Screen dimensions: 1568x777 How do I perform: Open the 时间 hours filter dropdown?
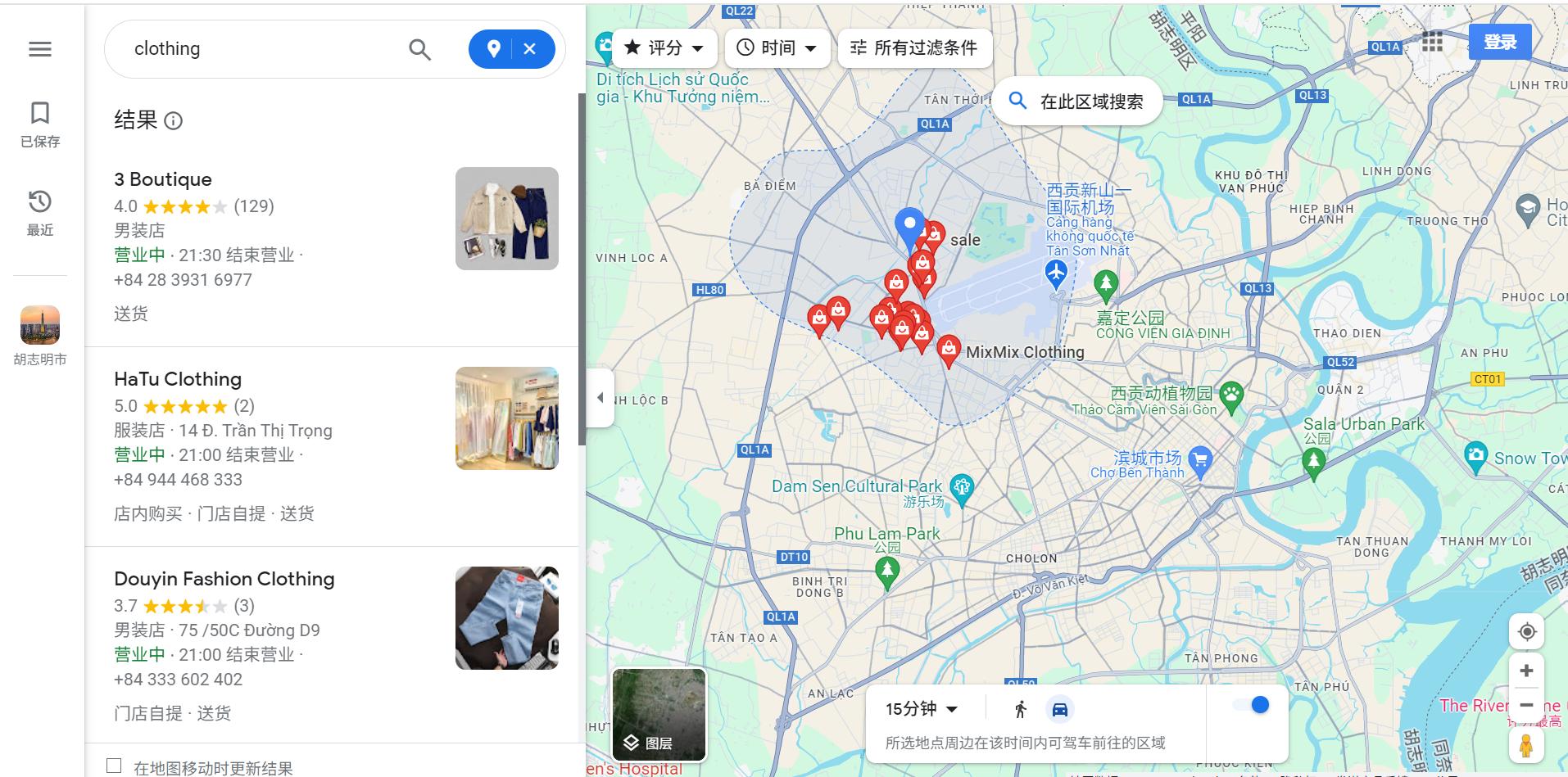click(776, 47)
